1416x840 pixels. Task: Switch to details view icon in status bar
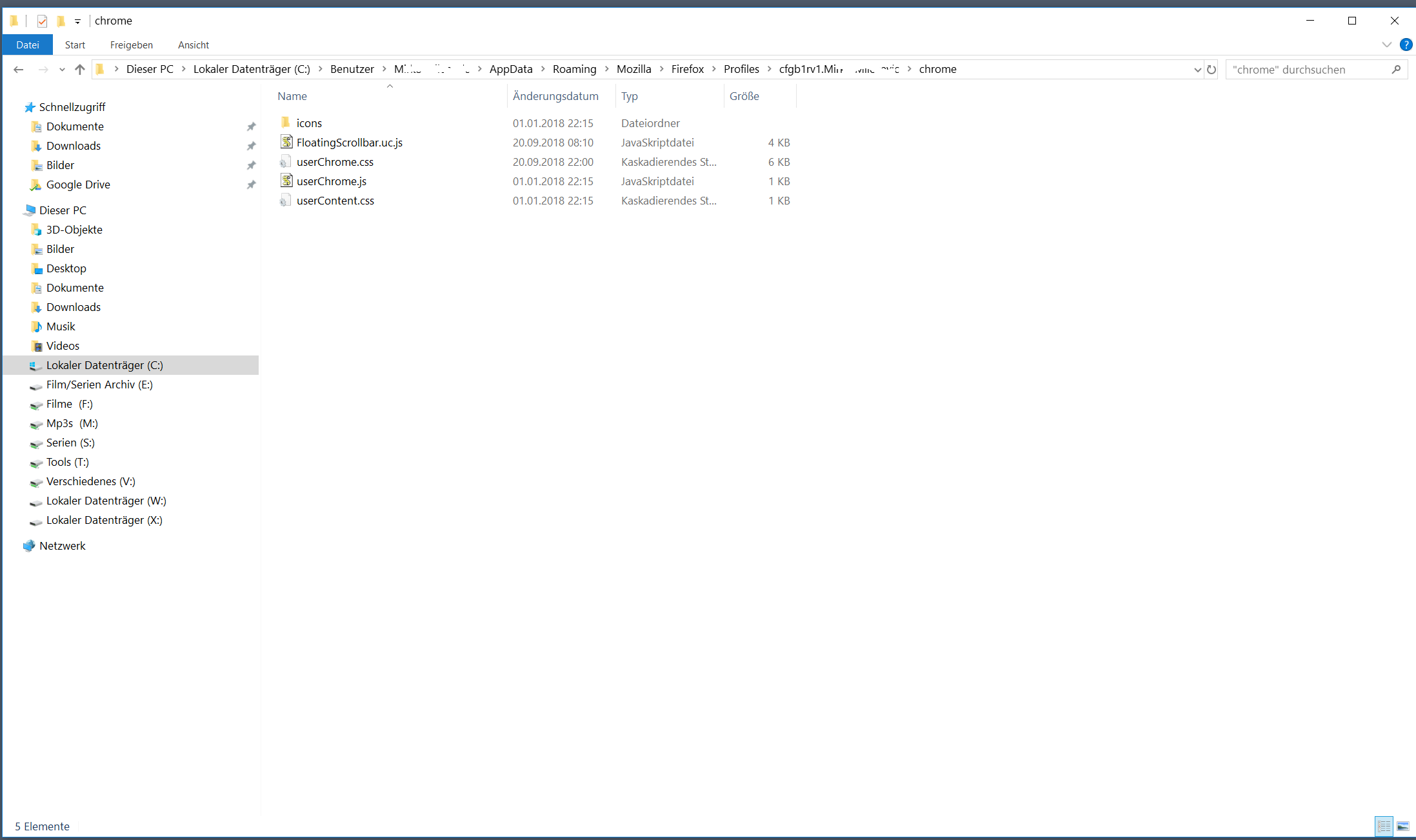(x=1384, y=826)
